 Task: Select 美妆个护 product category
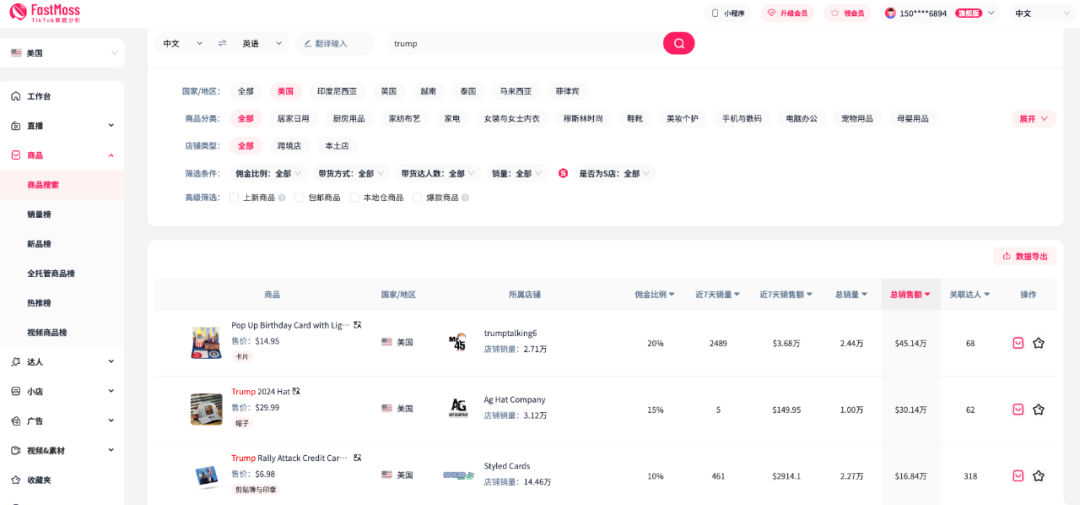[682, 118]
